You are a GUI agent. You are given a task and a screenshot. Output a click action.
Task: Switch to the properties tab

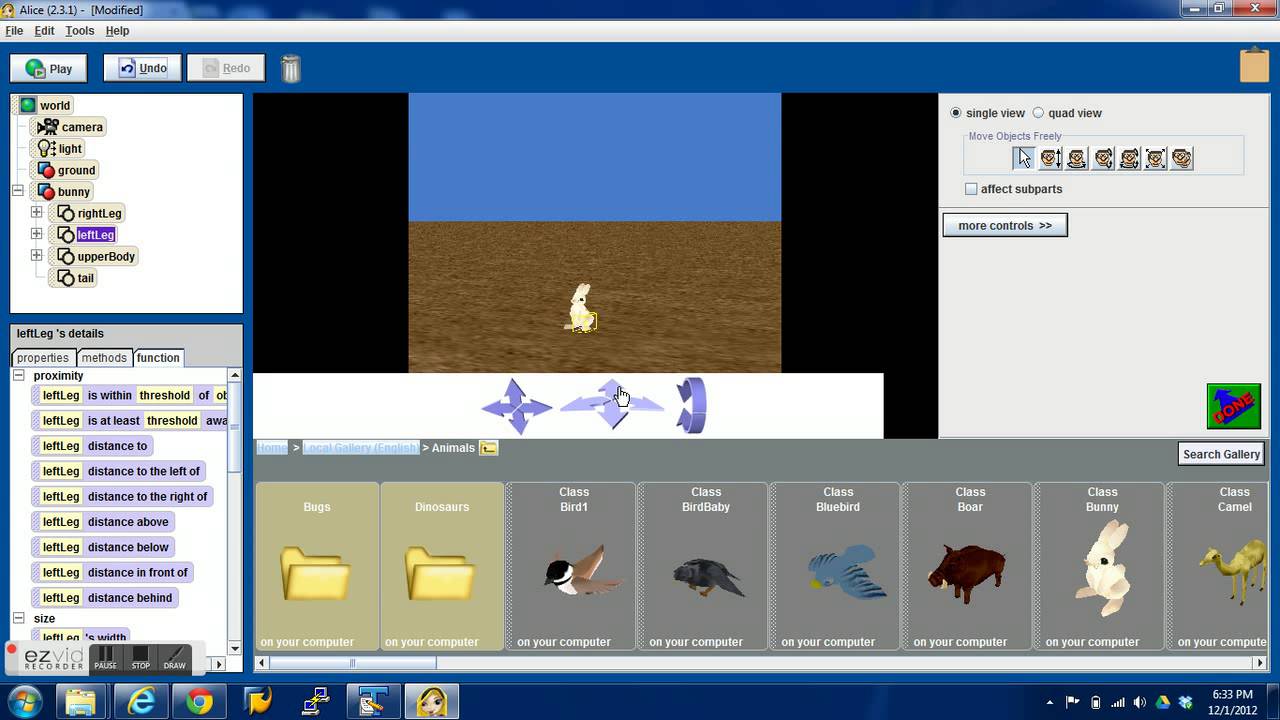[43, 358]
